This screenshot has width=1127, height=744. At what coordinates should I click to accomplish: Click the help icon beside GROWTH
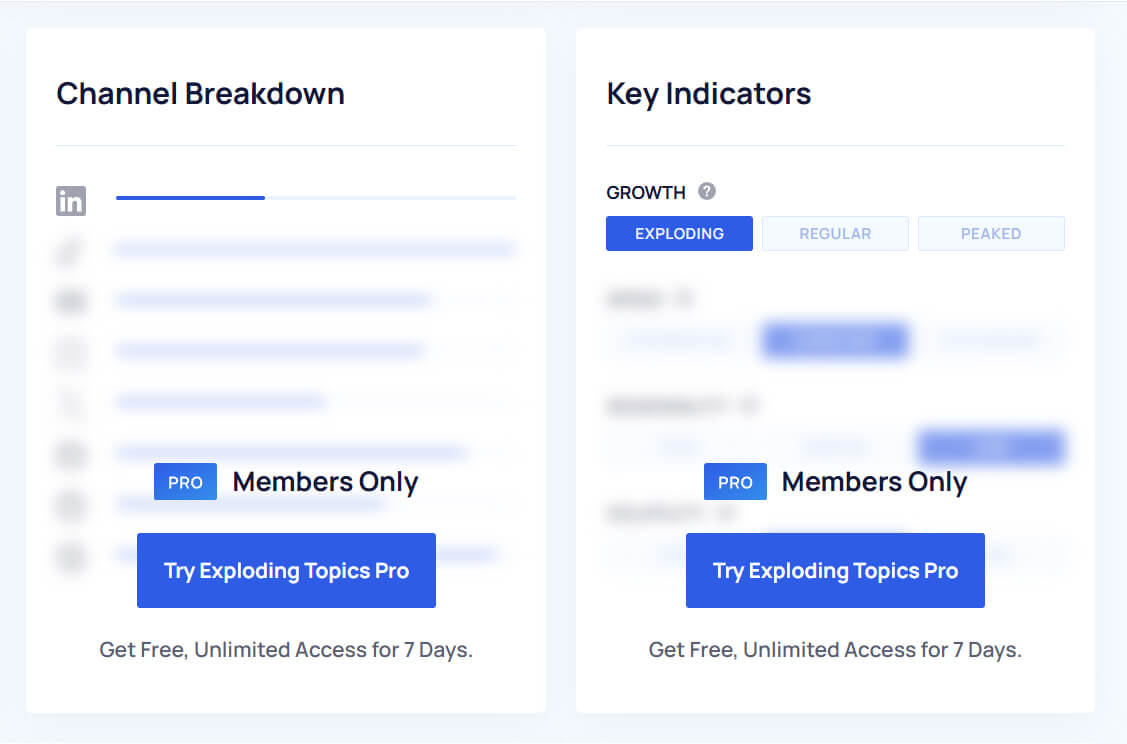pos(707,191)
